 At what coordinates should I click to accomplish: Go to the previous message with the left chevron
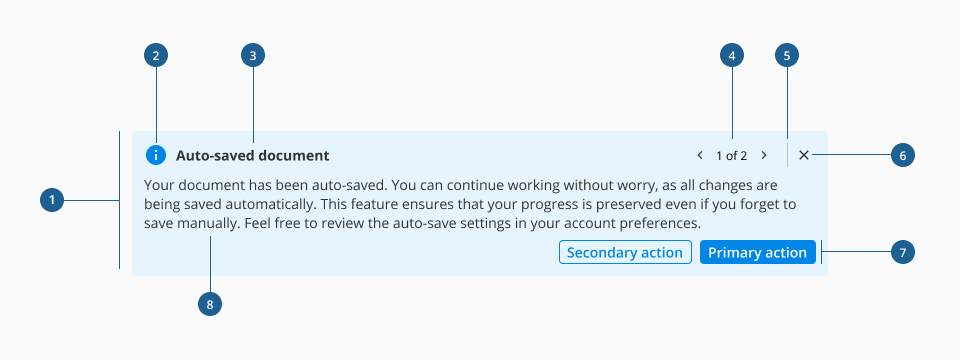[x=700, y=156]
